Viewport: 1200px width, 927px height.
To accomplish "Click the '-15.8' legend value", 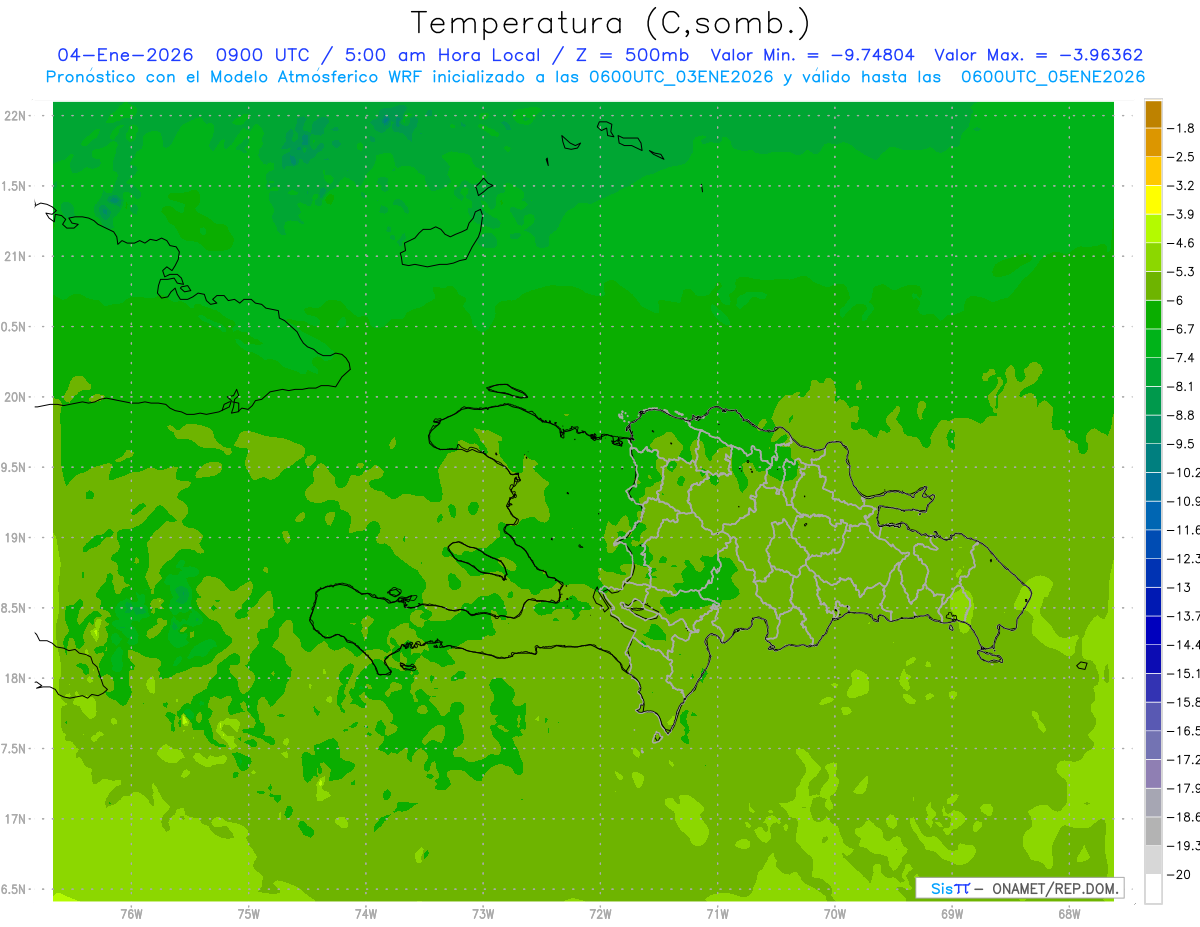I will [1183, 702].
